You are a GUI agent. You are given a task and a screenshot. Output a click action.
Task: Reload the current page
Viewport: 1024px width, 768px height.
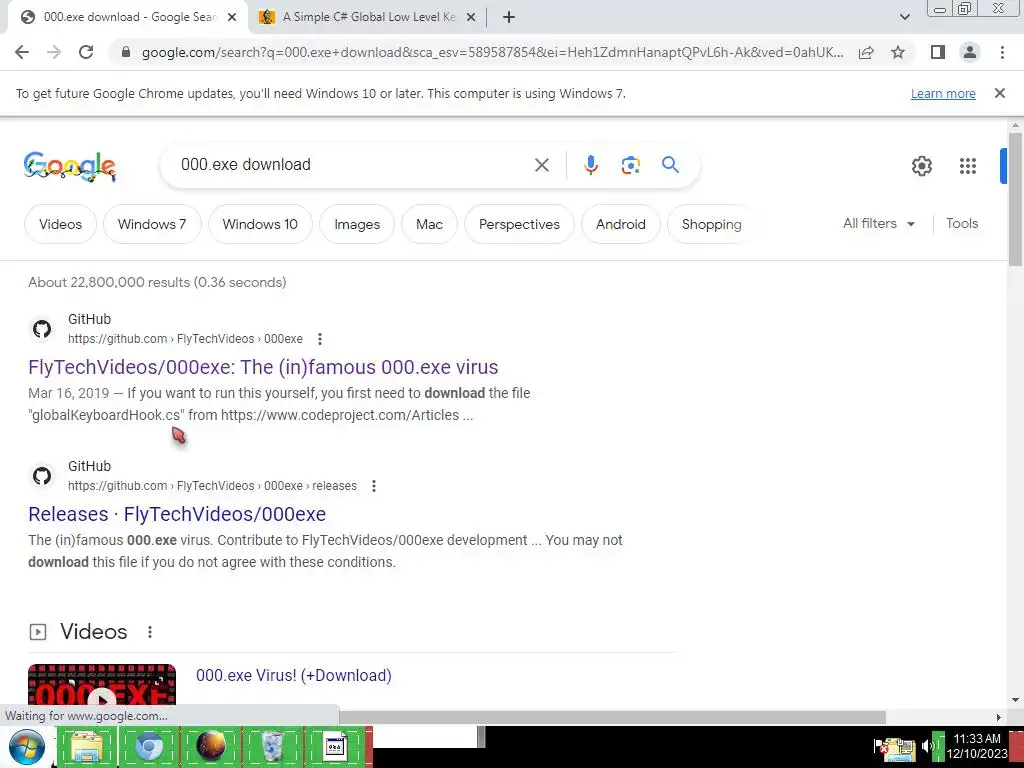pos(86,52)
